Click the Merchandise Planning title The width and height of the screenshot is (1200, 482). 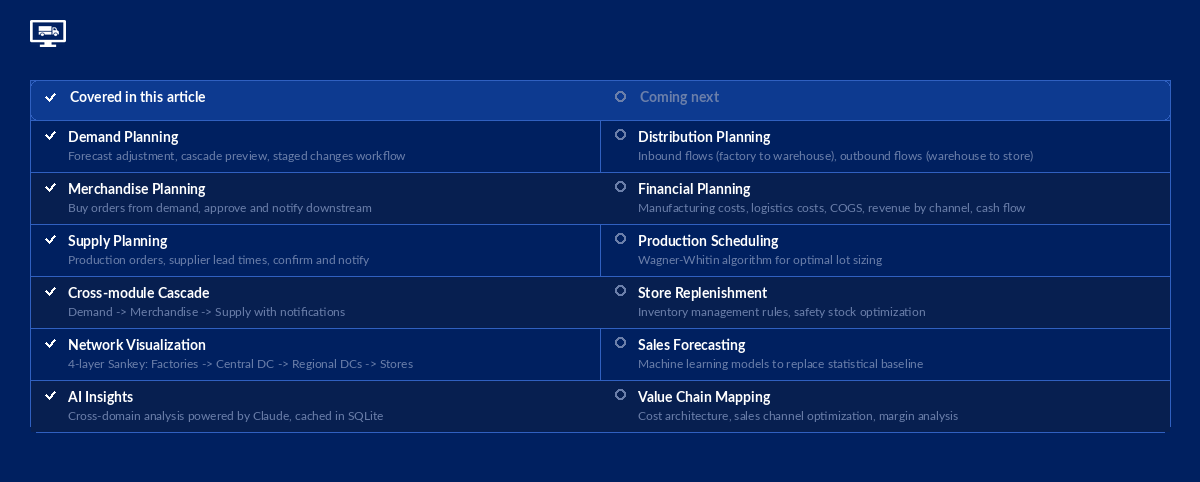coord(137,189)
